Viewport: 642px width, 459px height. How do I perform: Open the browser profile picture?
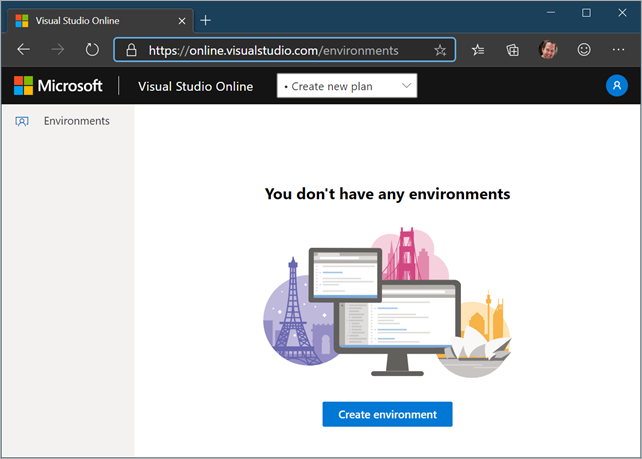548,50
